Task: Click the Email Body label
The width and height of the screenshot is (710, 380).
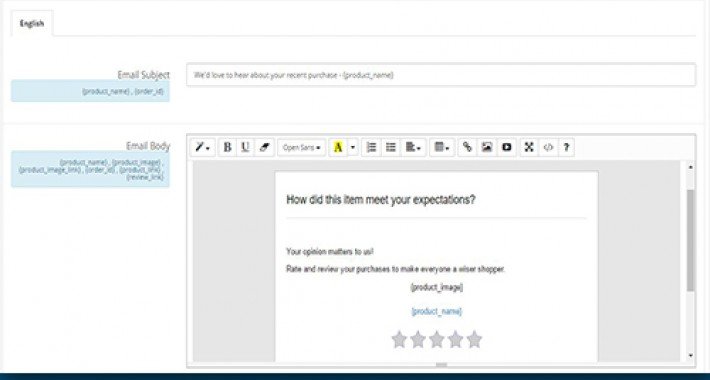Action: [148, 146]
